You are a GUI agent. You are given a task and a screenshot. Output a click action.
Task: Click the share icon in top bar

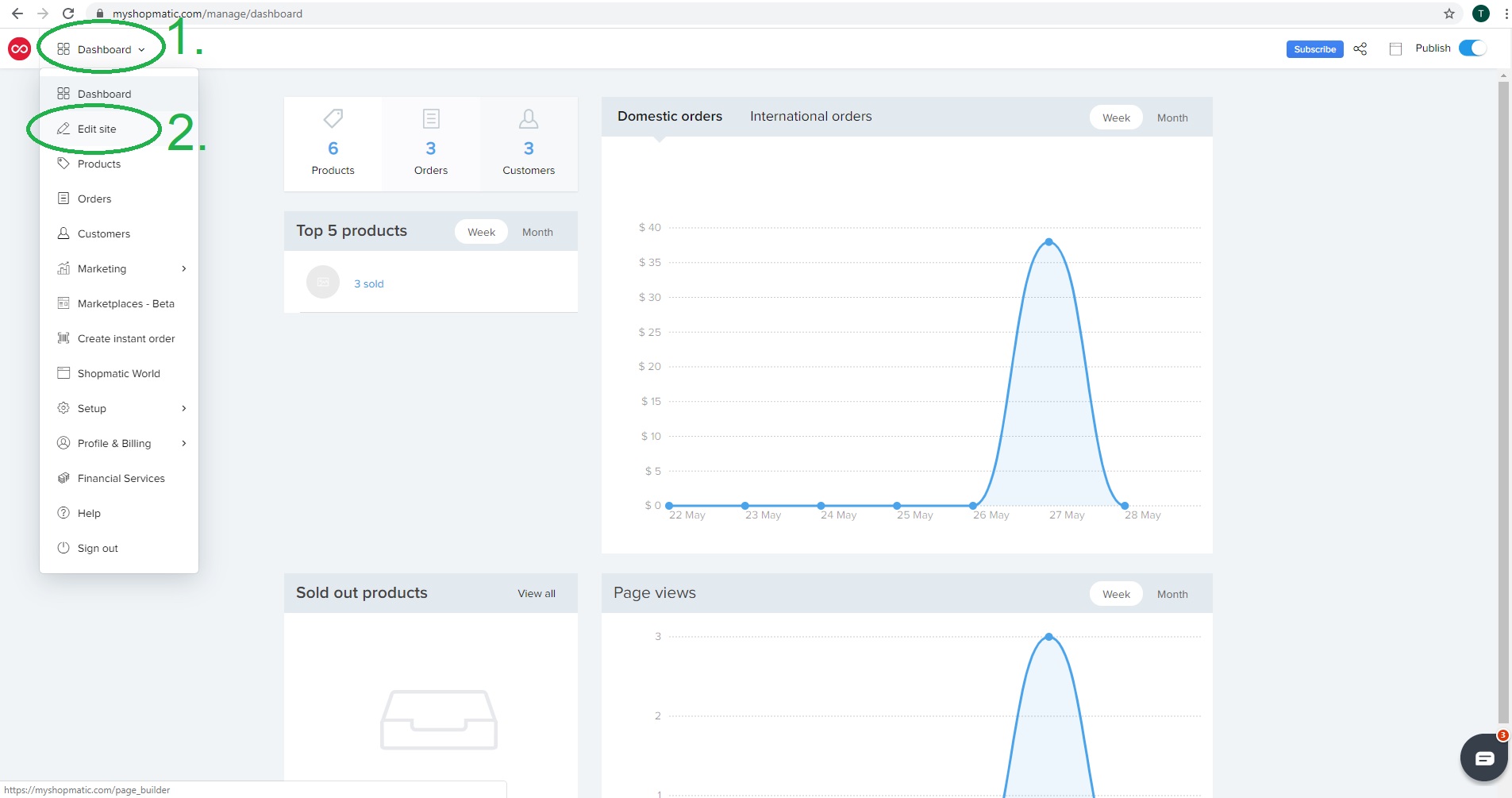[x=1360, y=49]
